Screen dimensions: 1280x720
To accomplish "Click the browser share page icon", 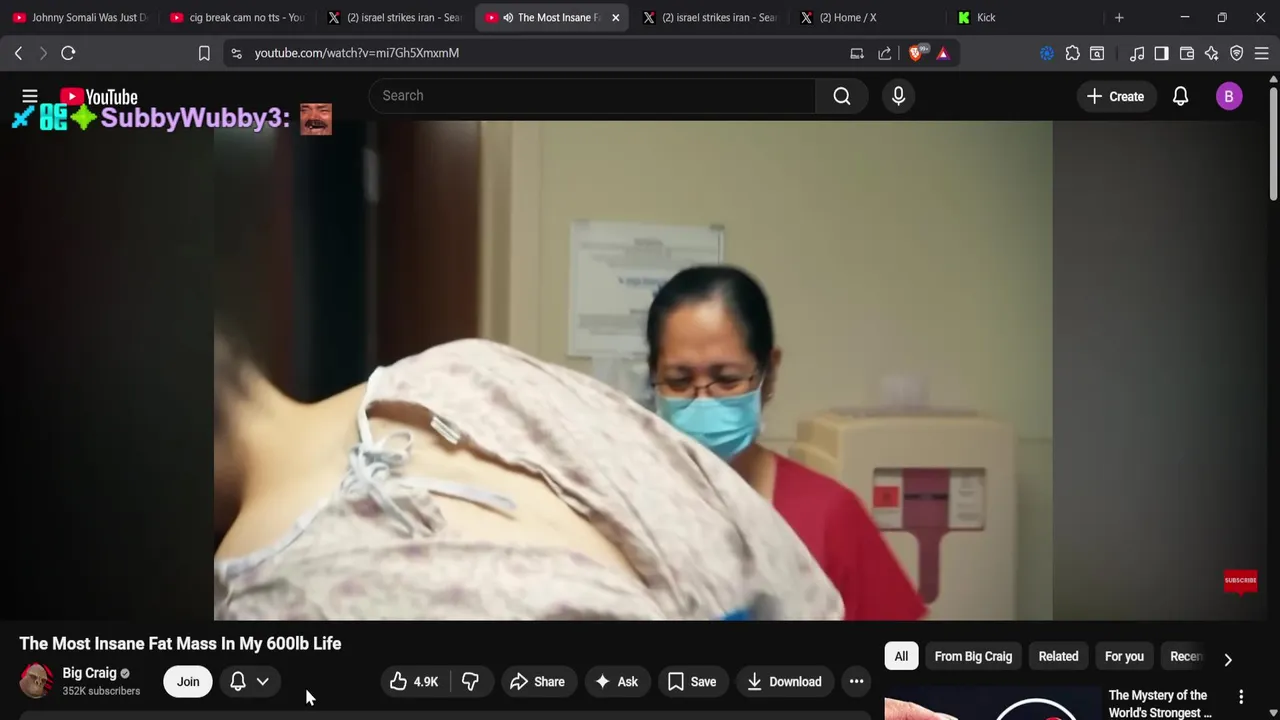I will click(x=885, y=53).
